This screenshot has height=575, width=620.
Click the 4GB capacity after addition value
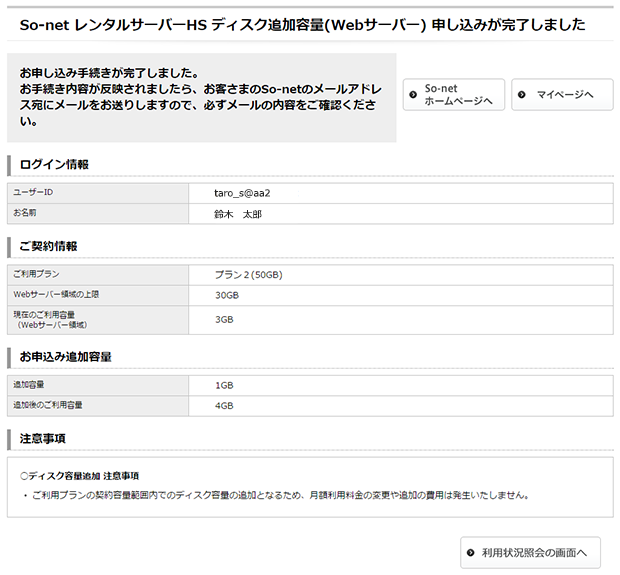pyautogui.click(x=224, y=406)
